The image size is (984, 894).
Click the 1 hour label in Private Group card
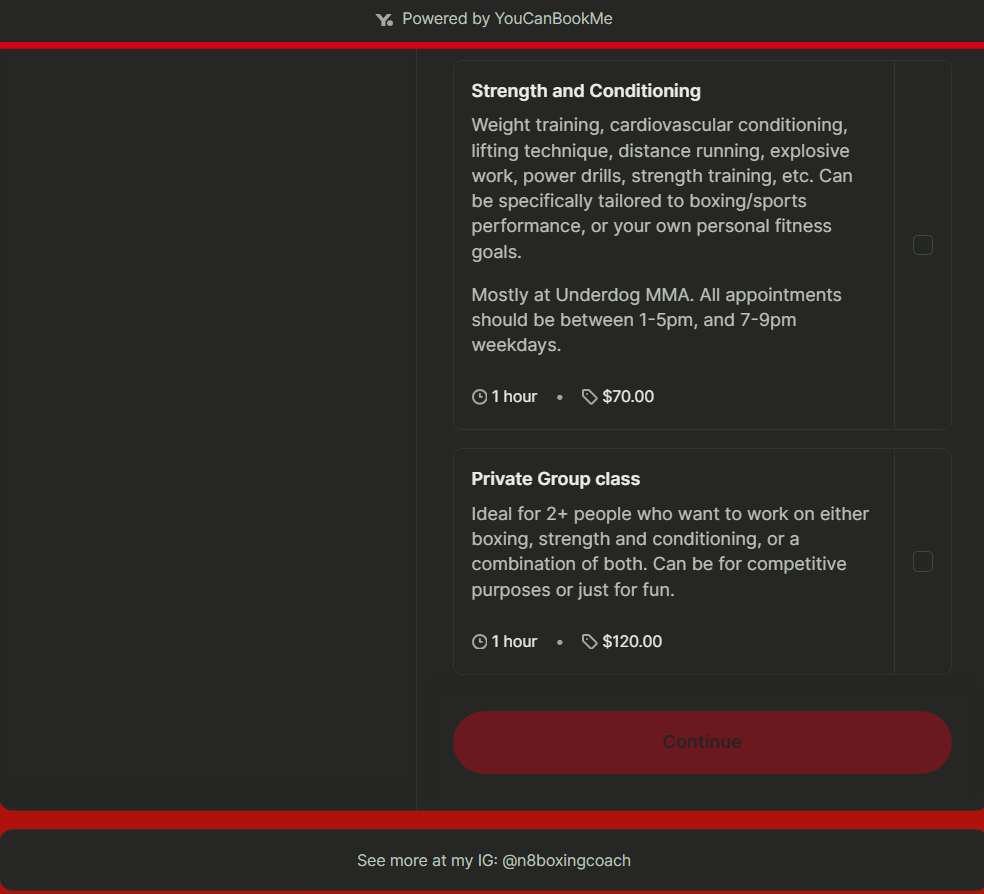pyautogui.click(x=514, y=641)
